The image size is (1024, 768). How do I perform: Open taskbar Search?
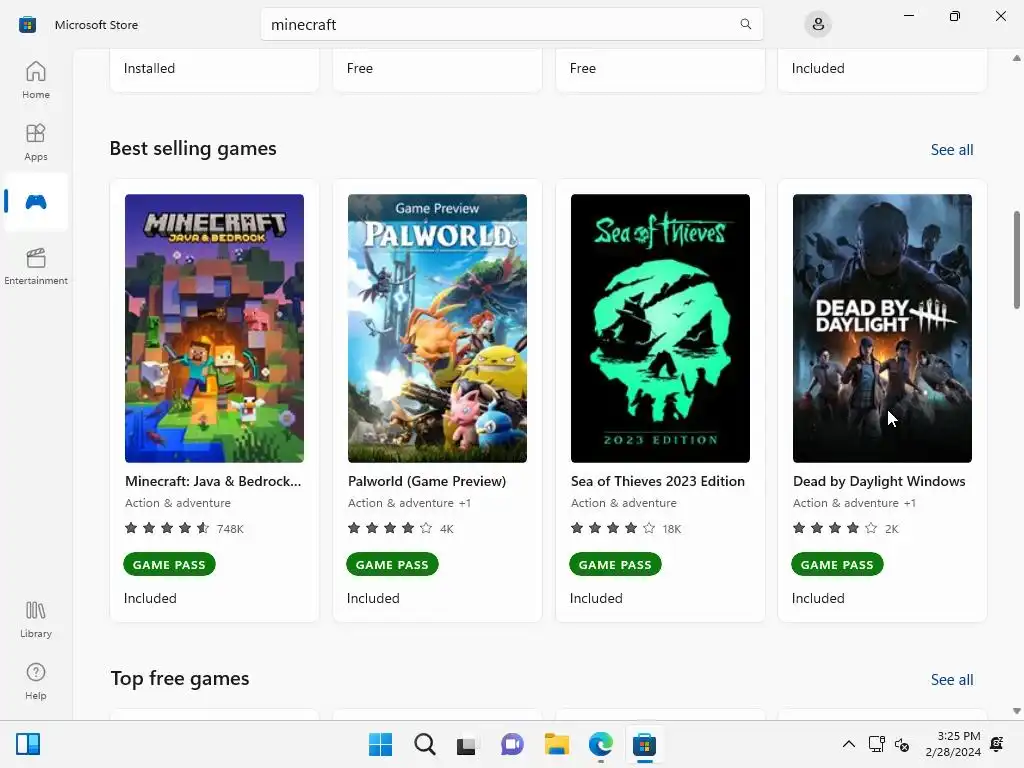pos(424,744)
